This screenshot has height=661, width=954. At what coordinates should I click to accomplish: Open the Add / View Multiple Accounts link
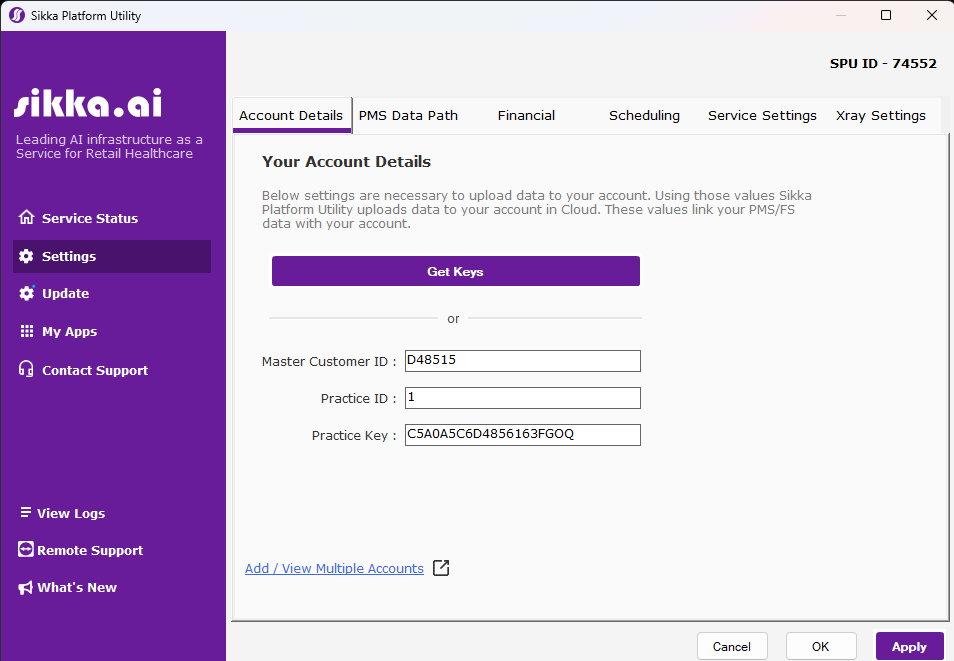pos(334,568)
